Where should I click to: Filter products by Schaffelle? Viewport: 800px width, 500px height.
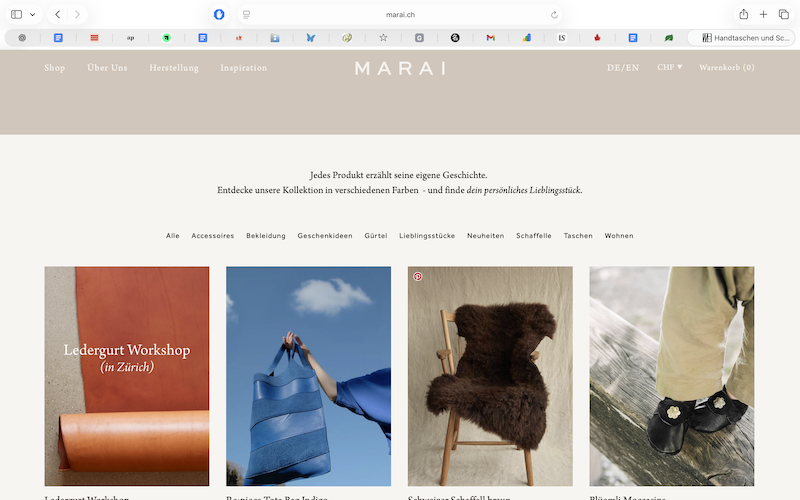pos(534,236)
